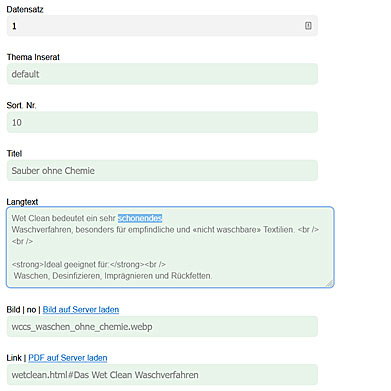Click the icon inside the Datensatz field

[x=308, y=26]
